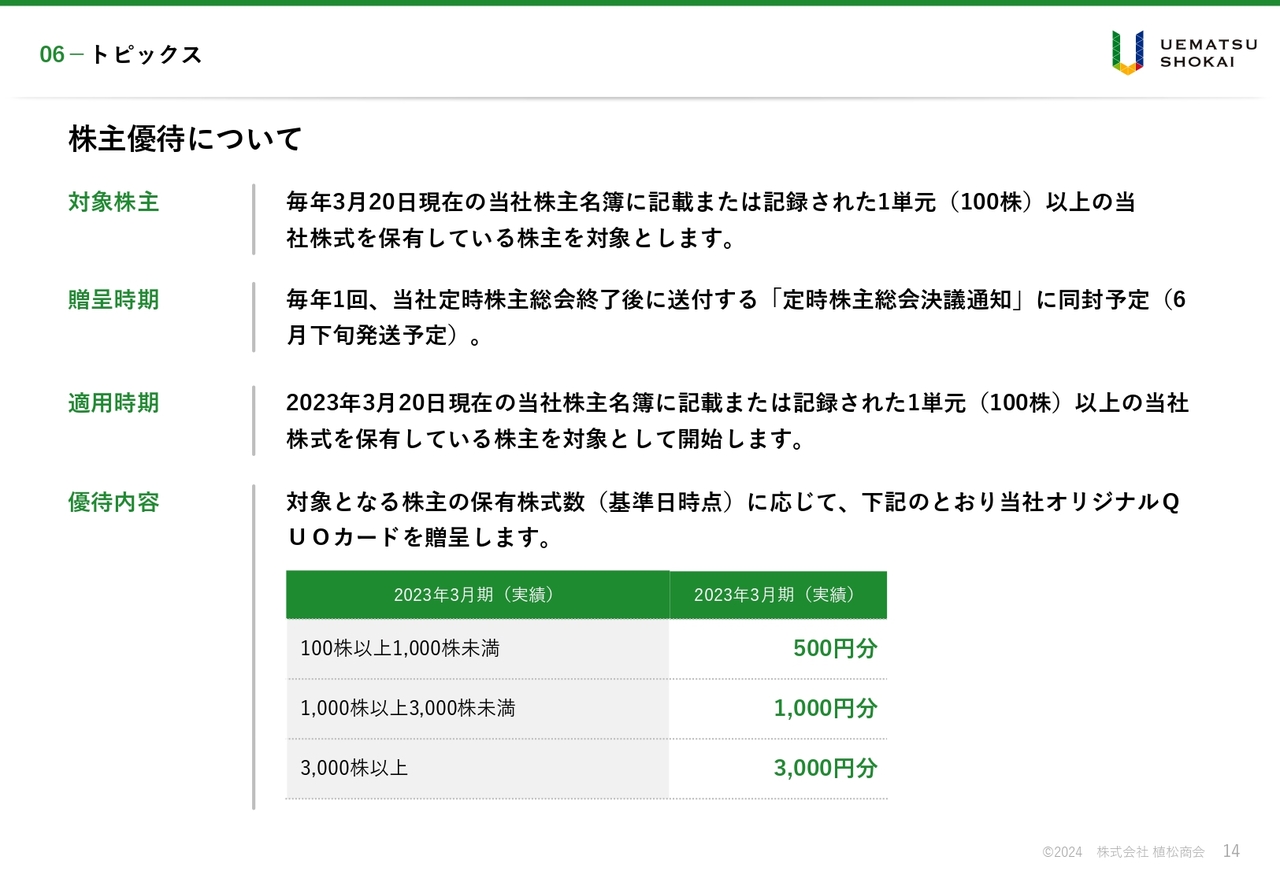Click the copyright text ©2024 株式会社 植松商会
The height and width of the screenshot is (886, 1280).
pos(1123,852)
